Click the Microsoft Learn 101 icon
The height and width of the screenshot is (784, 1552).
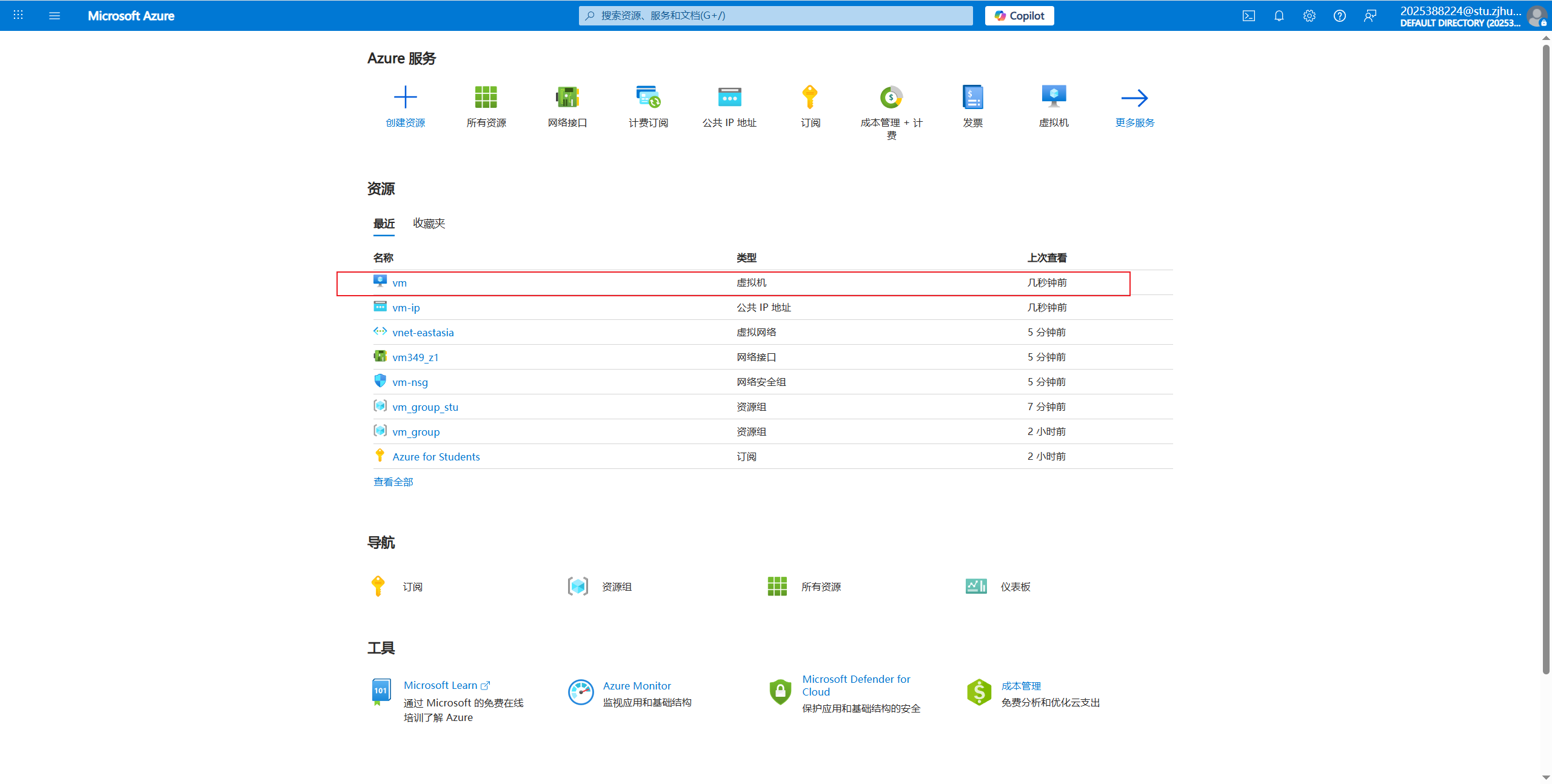[381, 692]
